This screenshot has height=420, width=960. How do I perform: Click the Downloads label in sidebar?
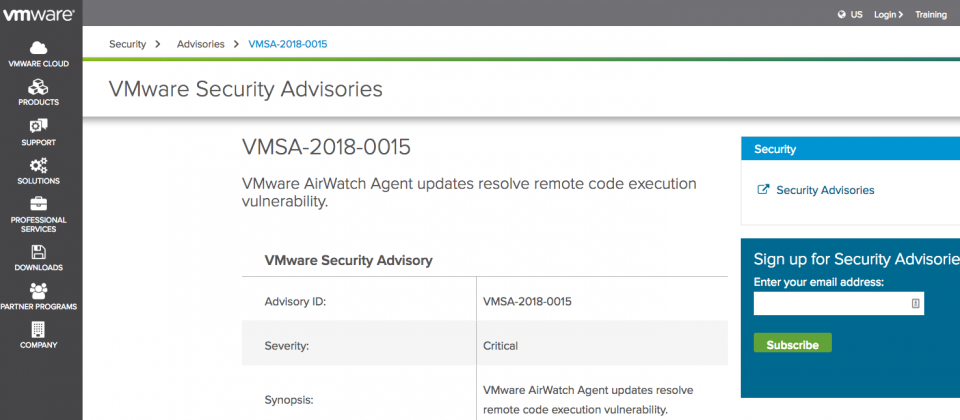(x=39, y=268)
